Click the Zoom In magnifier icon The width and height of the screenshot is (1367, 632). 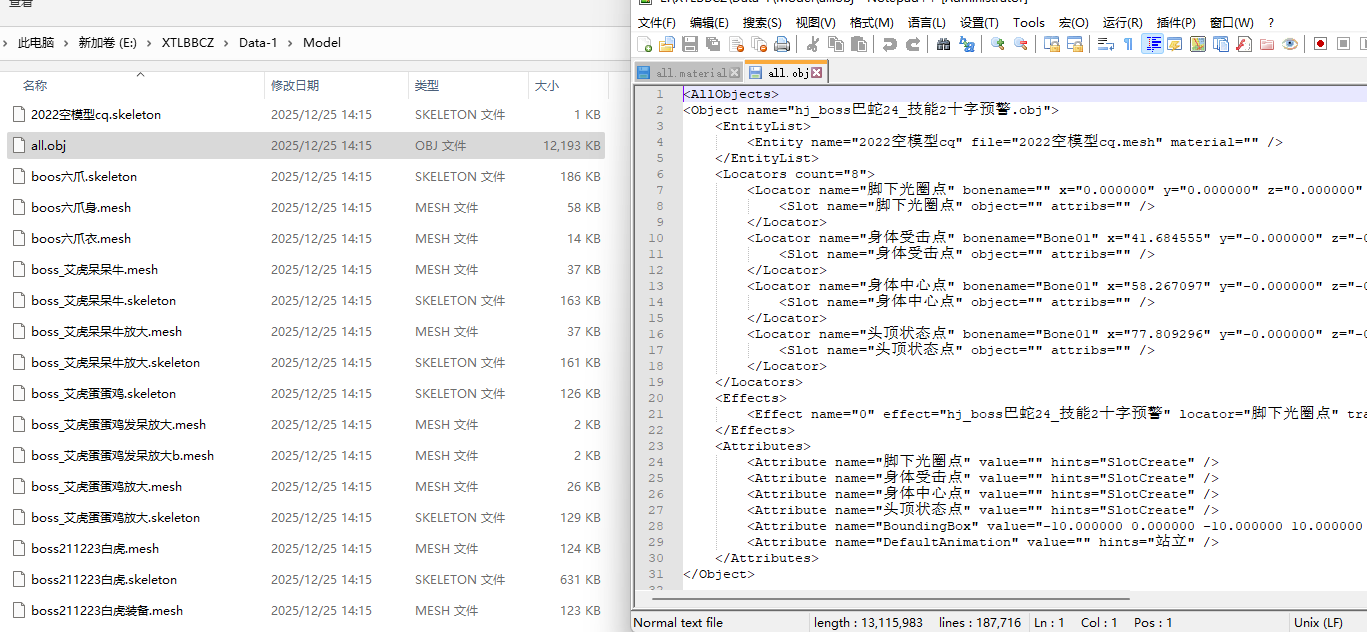coord(997,44)
